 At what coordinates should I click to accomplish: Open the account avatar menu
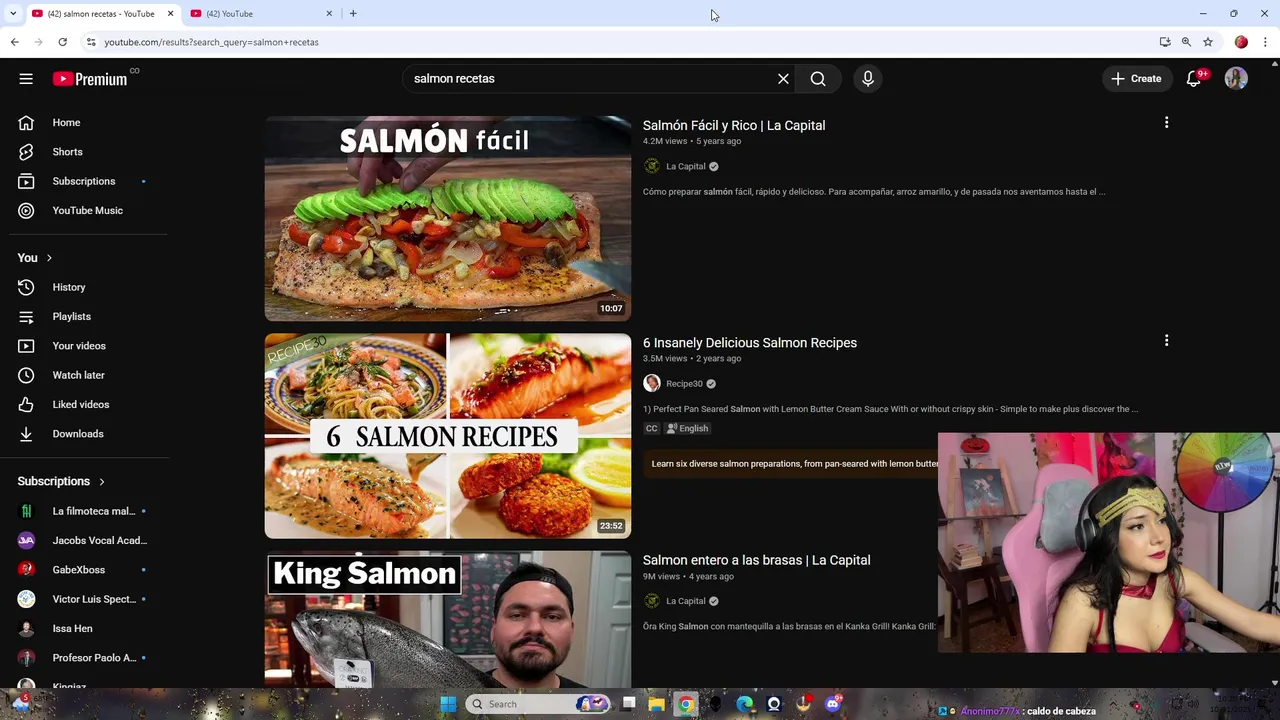pyautogui.click(x=1236, y=79)
